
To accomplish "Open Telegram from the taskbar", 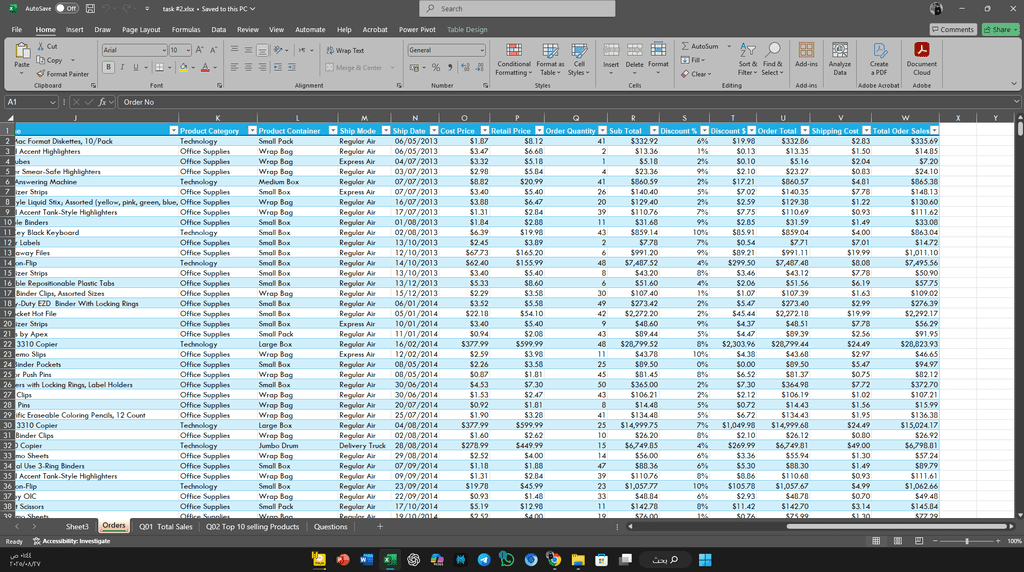I will (x=484, y=560).
